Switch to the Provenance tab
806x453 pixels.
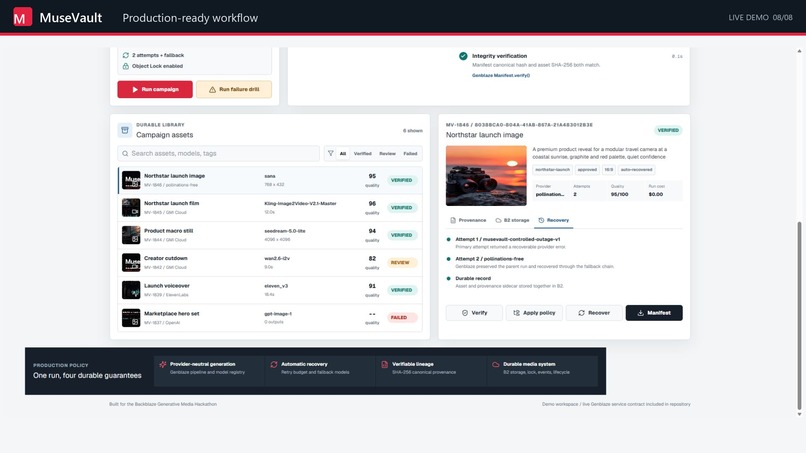tap(468, 220)
